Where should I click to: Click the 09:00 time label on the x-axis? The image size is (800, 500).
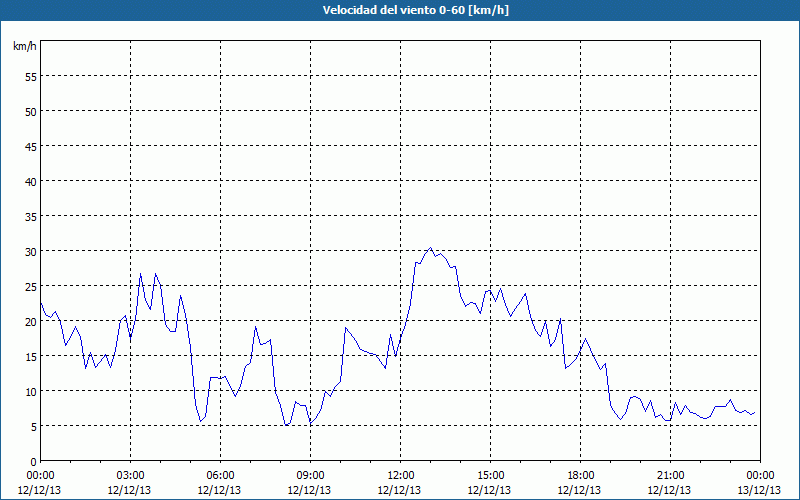click(x=310, y=476)
